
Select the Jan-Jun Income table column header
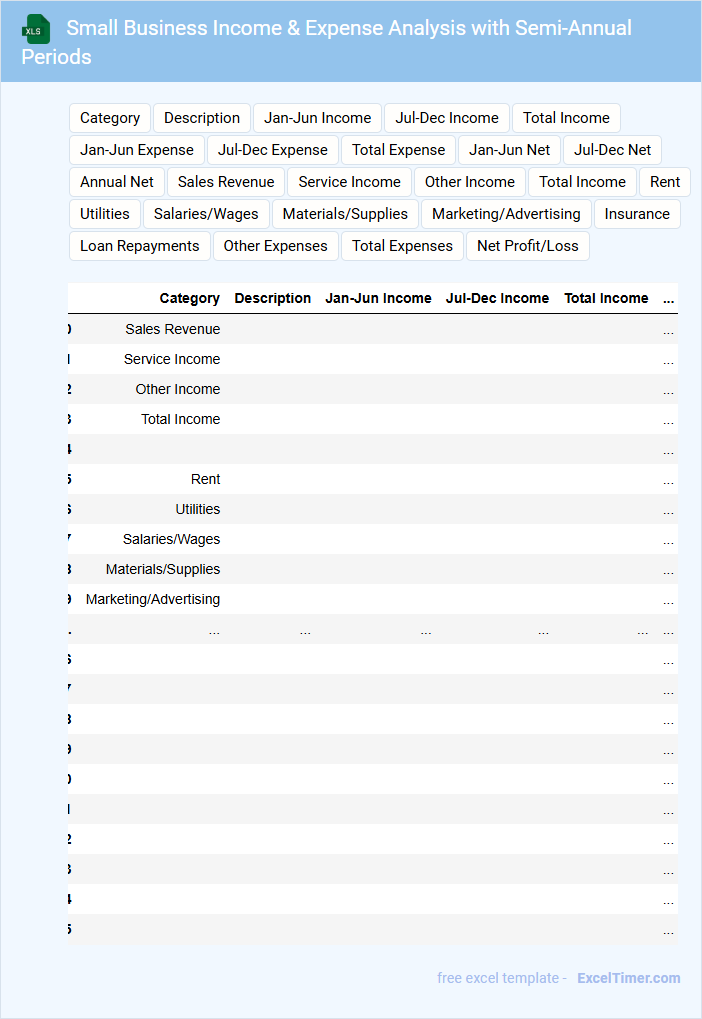[378, 298]
